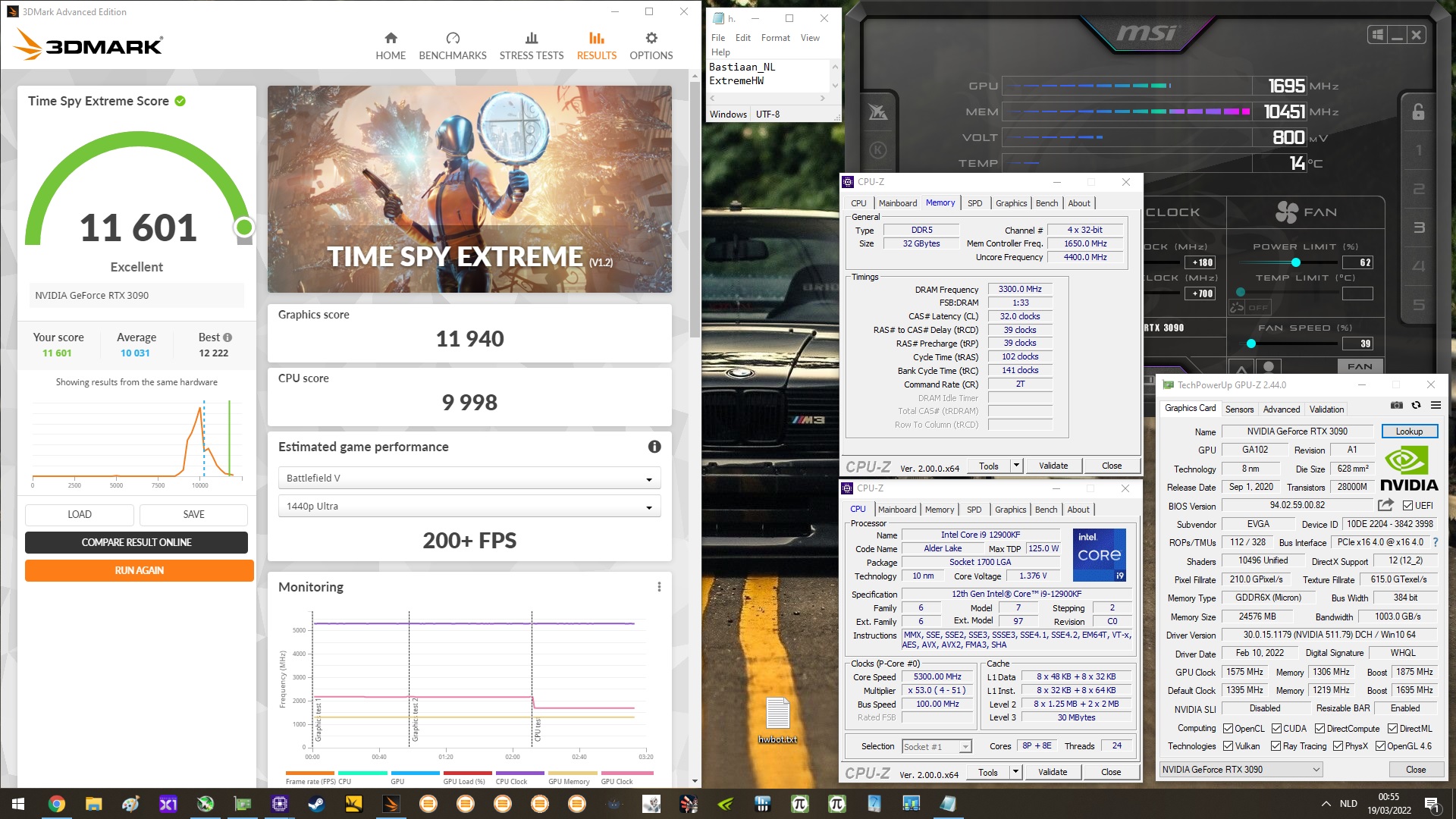
Task: Refresh GPU-Z with the refresh icon
Action: point(1416,406)
